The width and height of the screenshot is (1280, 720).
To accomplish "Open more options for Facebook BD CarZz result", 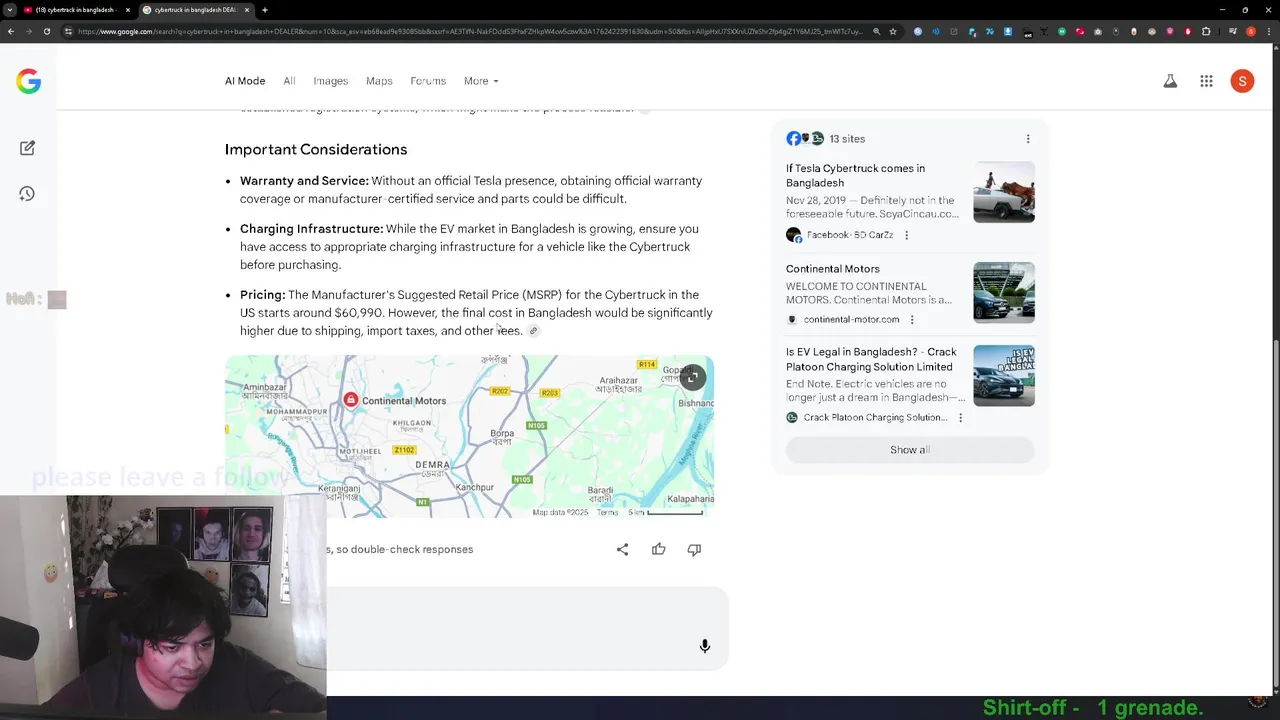I will coord(906,235).
